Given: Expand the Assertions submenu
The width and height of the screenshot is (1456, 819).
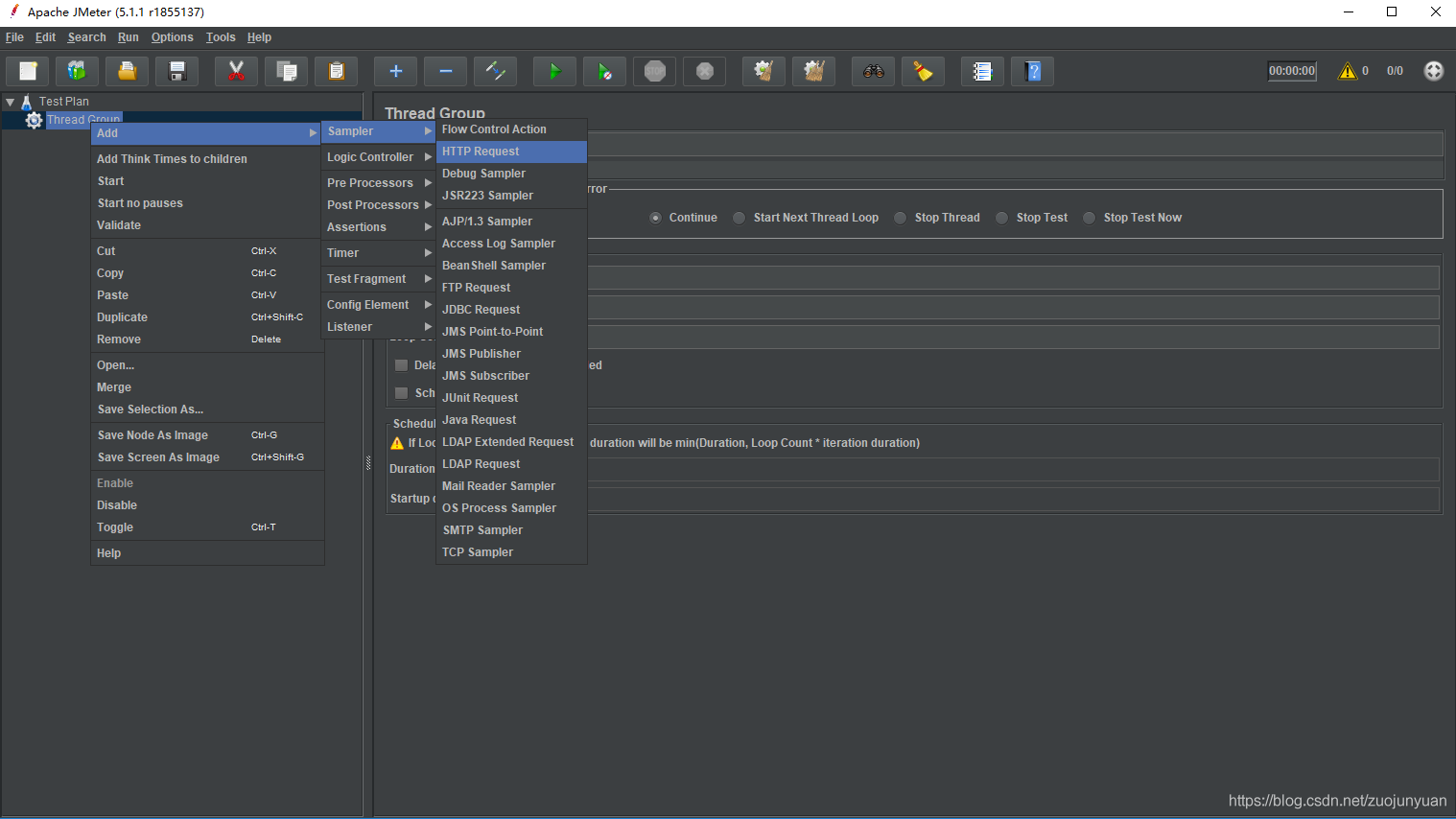Looking at the screenshot, I should point(378,227).
